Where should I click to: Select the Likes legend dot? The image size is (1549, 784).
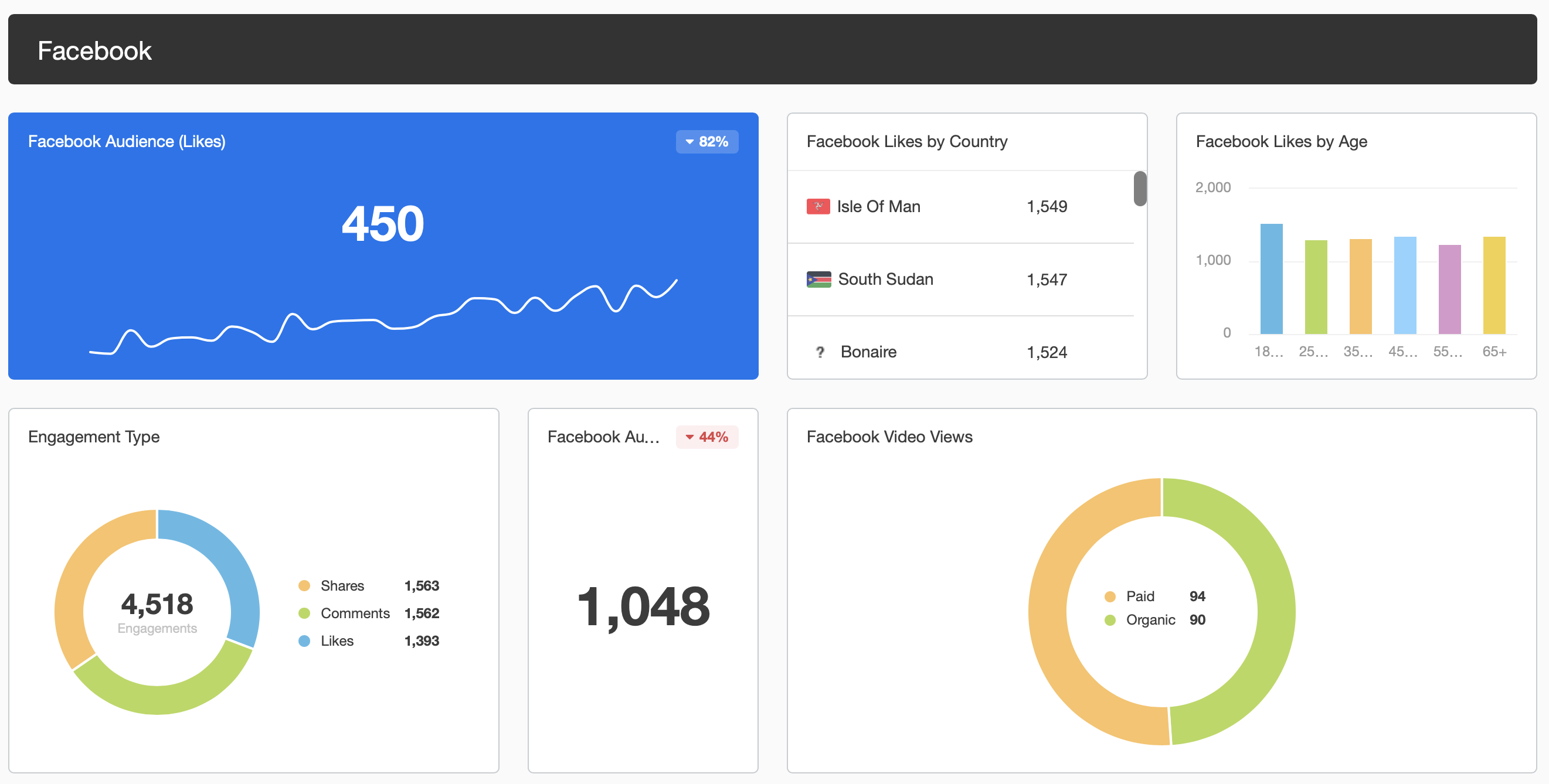304,641
